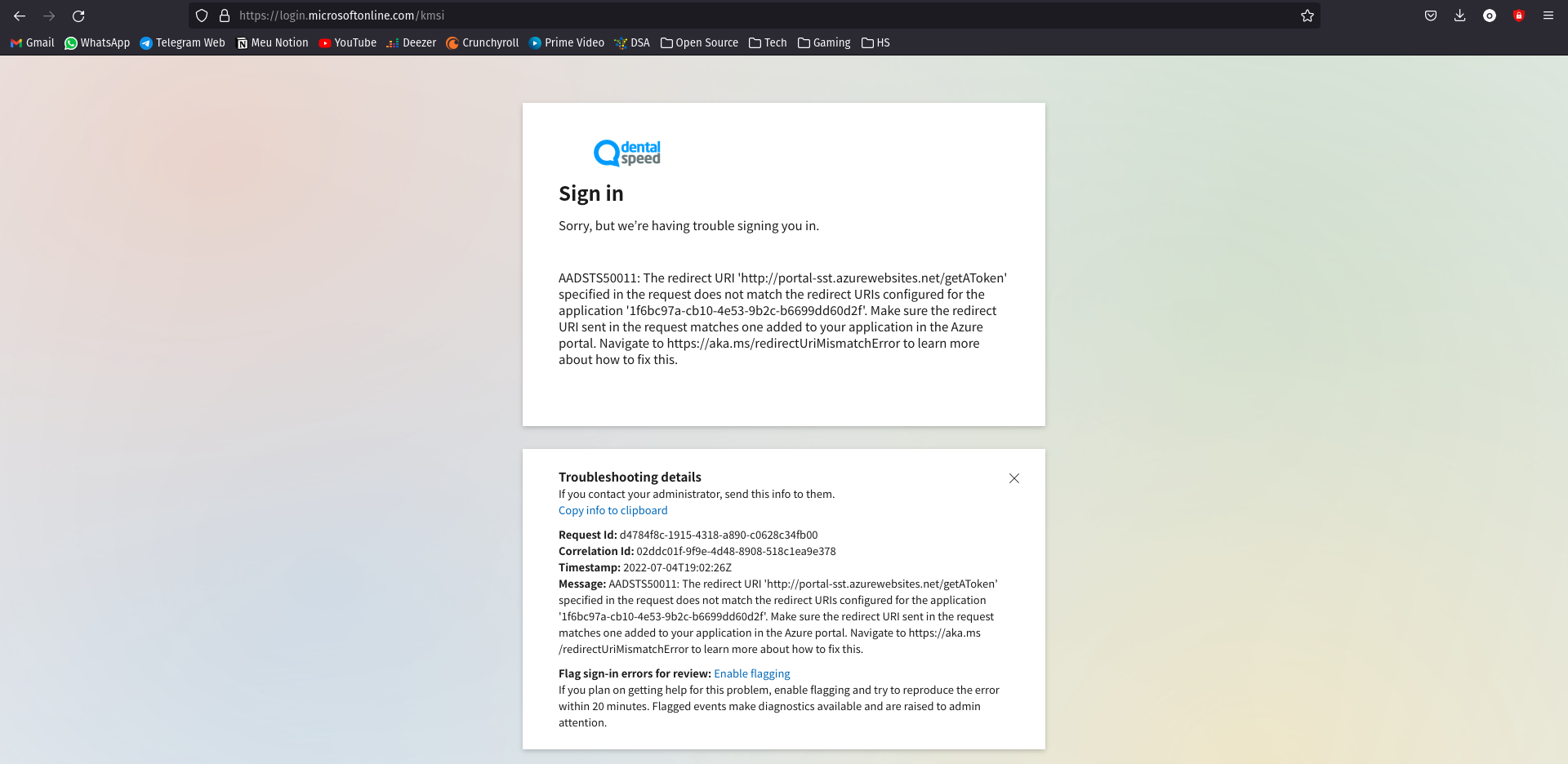Save page to Pocket
Image resolution: width=1568 pixels, height=764 pixels.
click(x=1431, y=16)
